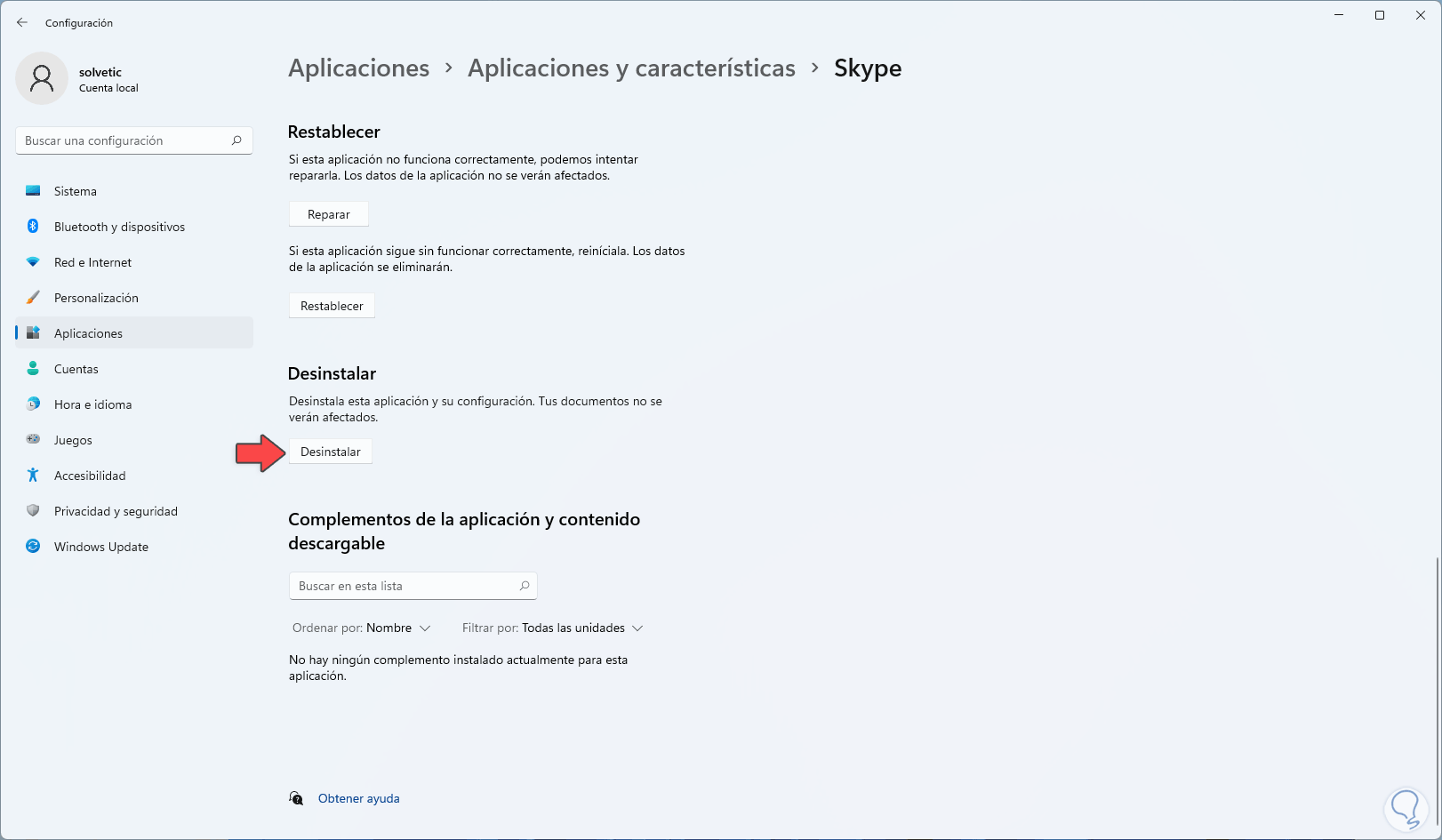The height and width of the screenshot is (840, 1442).
Task: Click the Restablecer button
Action: (x=332, y=306)
